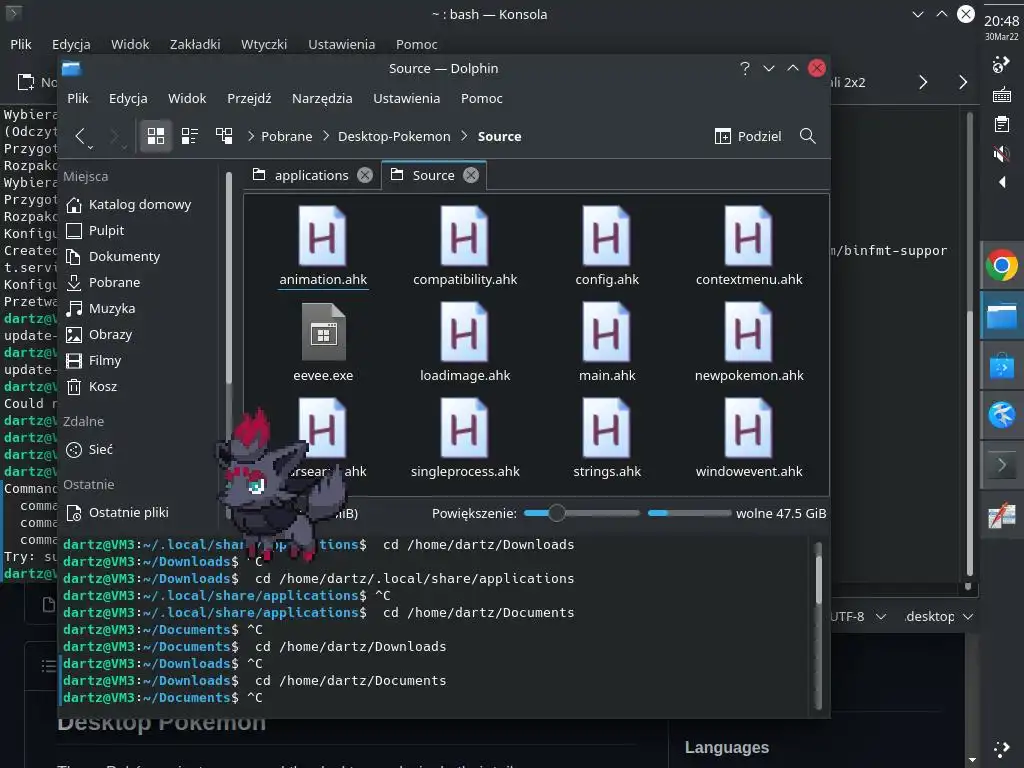Screen dimensions: 1024x768
Task: Close the Source tab
Action: pos(471,175)
